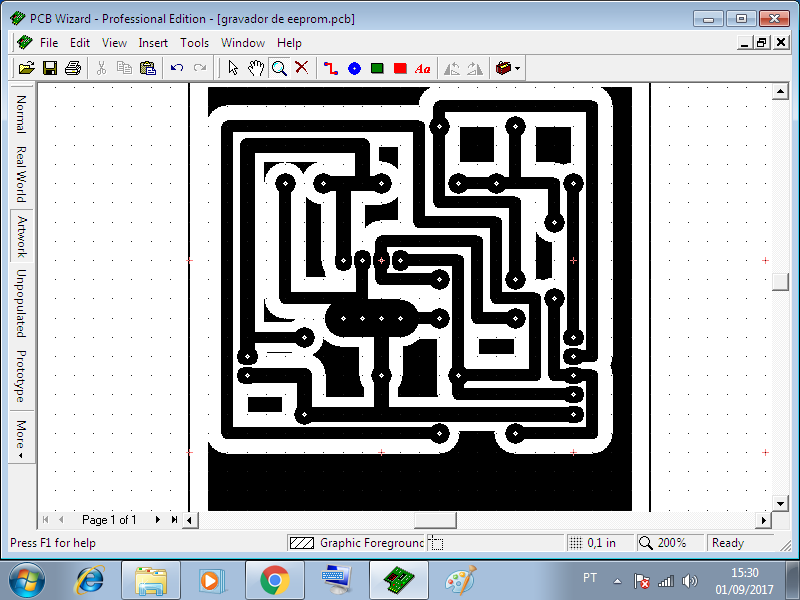Select the Aa text label tool

click(x=423, y=68)
